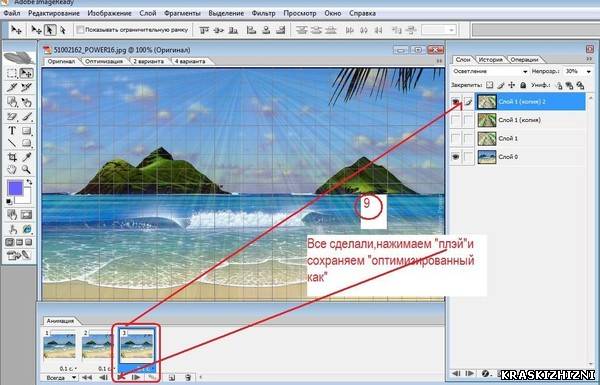This screenshot has height=385, width=600.
Task: Click the blue foreground color swatch
Action: click(16, 188)
